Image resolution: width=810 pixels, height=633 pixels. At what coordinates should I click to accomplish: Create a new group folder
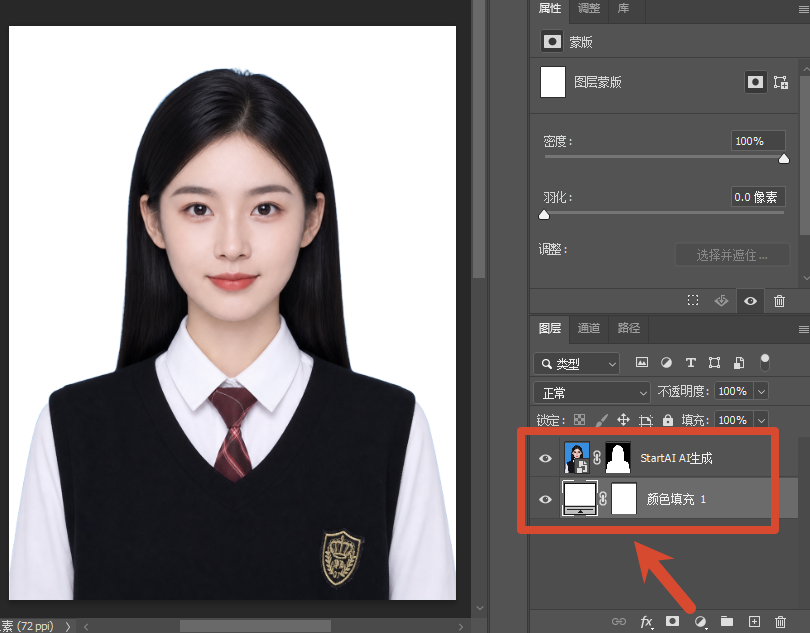coord(727,621)
